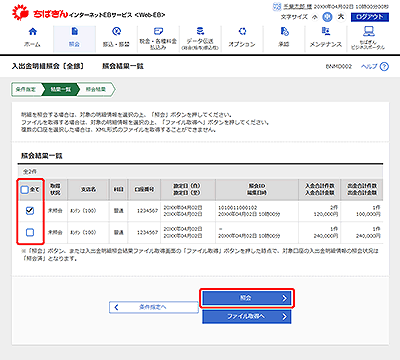Open the メンテナンス icon menu
The width and height of the screenshot is (400, 360).
pyautogui.click(x=326, y=32)
